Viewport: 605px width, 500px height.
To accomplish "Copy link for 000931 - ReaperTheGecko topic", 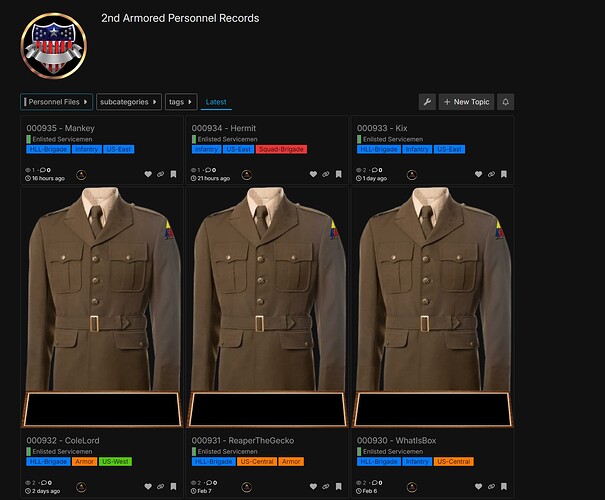I will pyautogui.click(x=326, y=487).
